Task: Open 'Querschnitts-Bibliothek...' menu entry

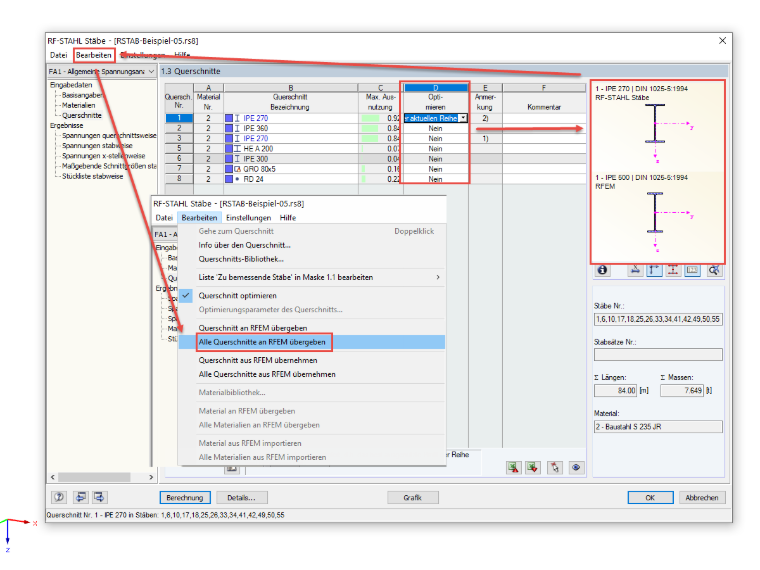Action: (241, 259)
